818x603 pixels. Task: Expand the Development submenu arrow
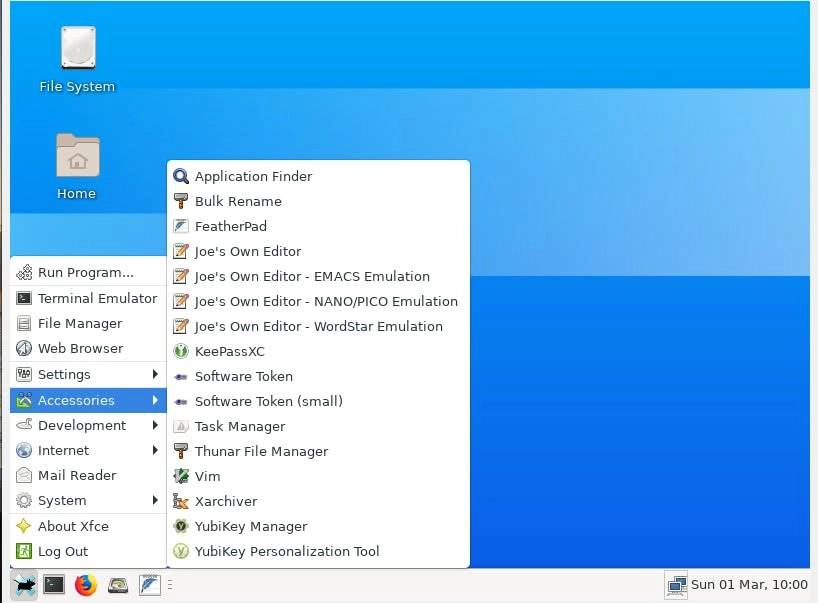click(155, 425)
